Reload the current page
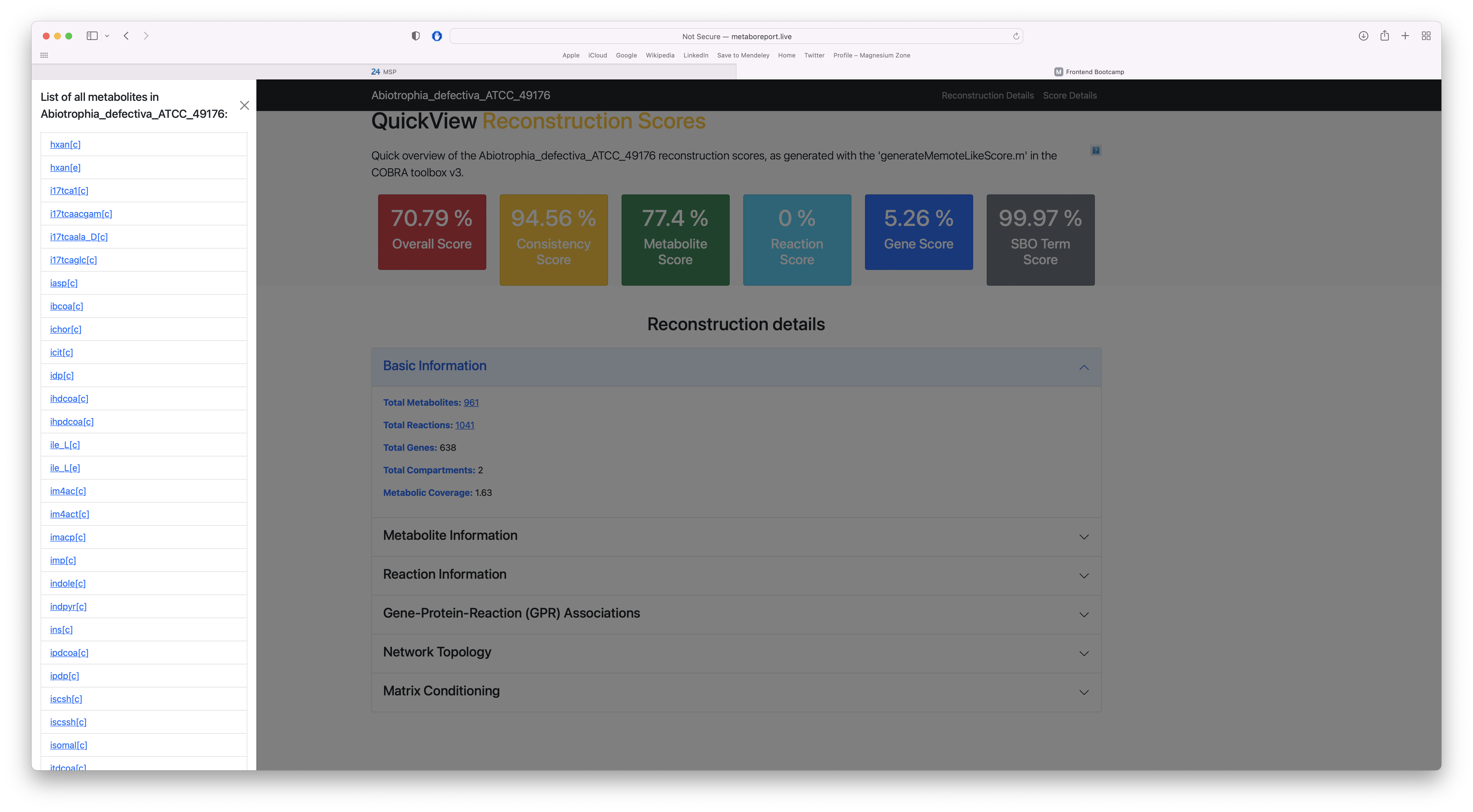1473x812 pixels. [x=1016, y=36]
